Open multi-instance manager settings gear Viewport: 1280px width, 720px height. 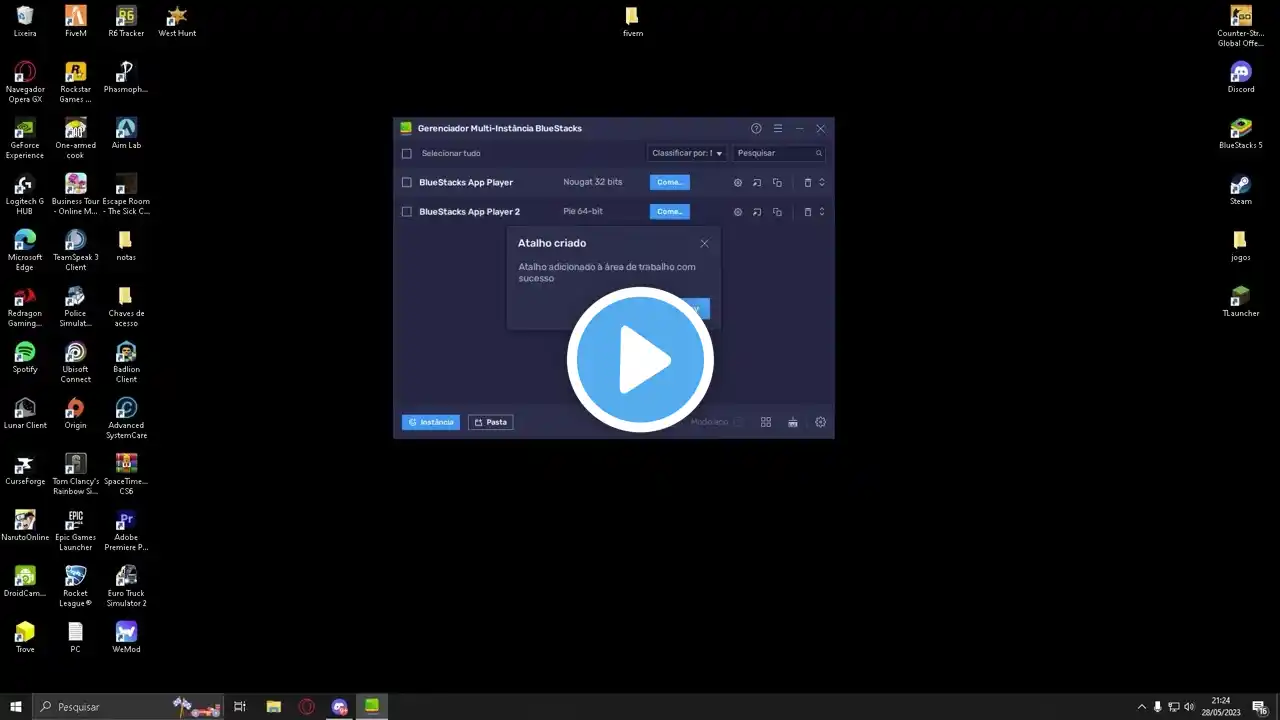[x=821, y=422]
